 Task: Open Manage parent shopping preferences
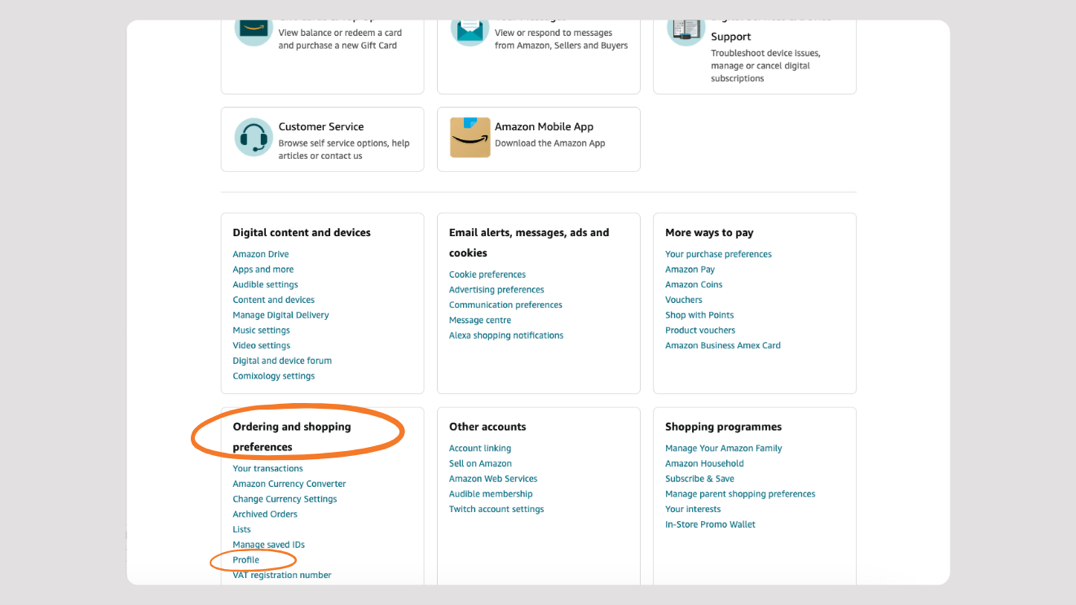tap(740, 494)
